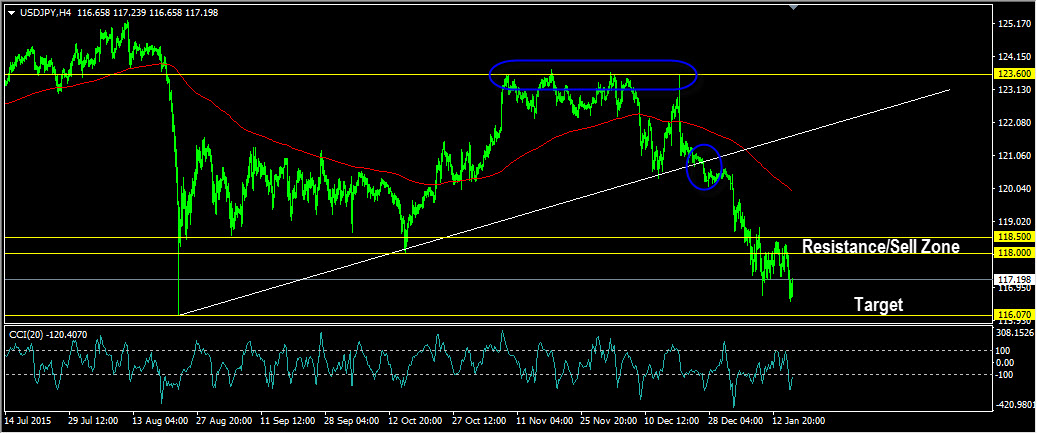Click the 11 Nov 04:00 date label
1037x434 pixels.
tap(546, 421)
